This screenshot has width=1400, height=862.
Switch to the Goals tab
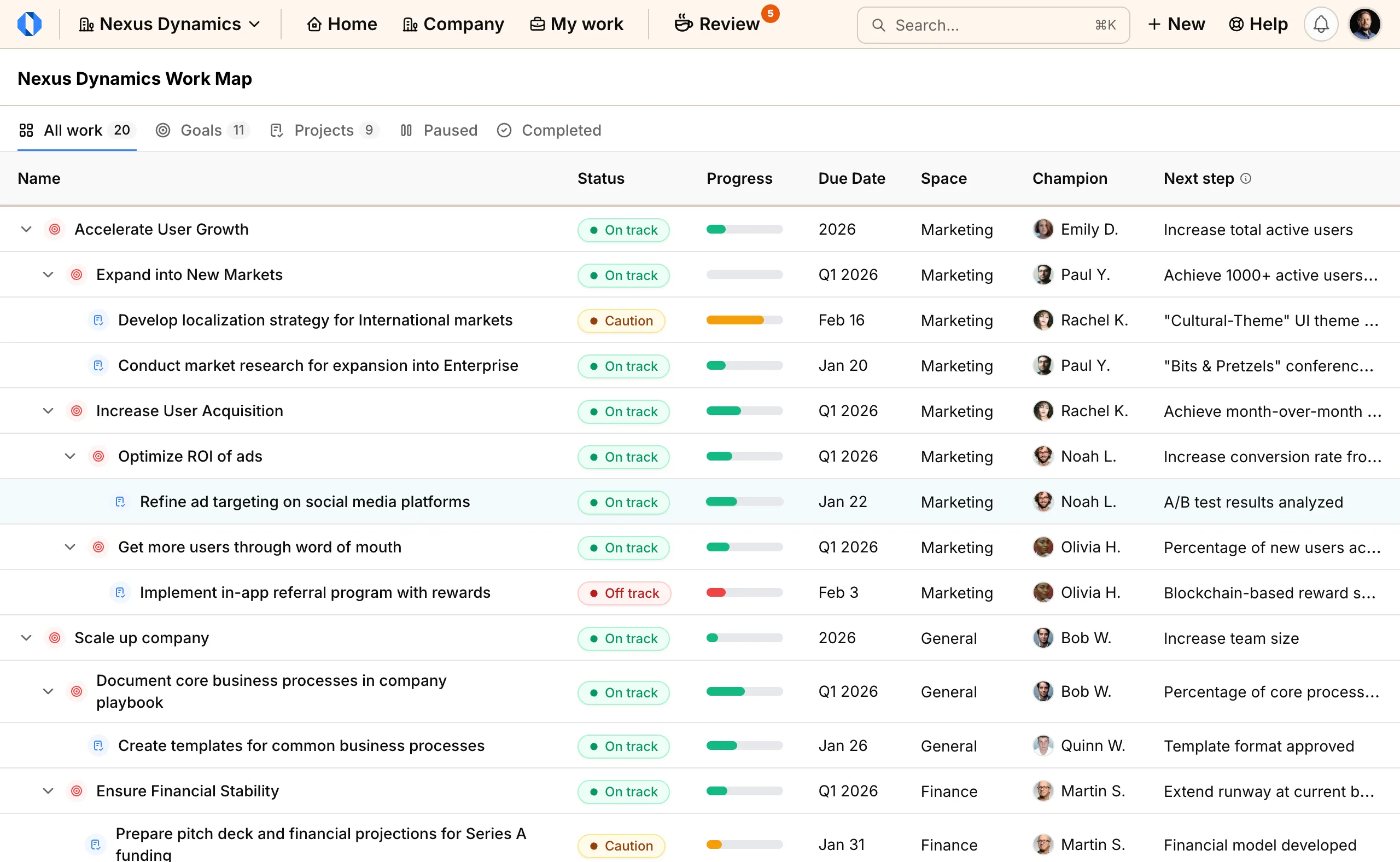tap(201, 130)
